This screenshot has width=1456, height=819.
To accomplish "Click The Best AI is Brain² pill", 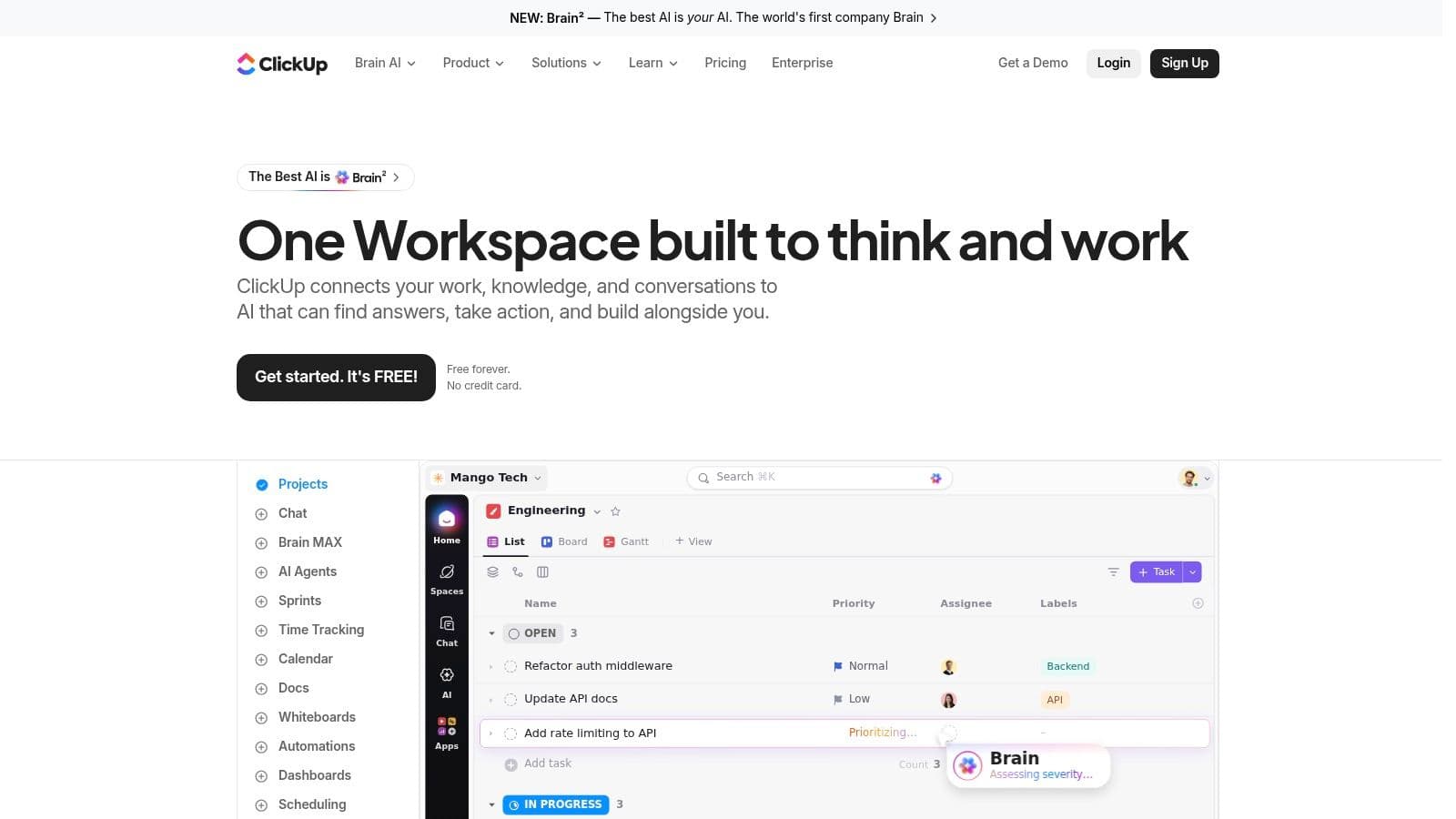I will [x=325, y=177].
